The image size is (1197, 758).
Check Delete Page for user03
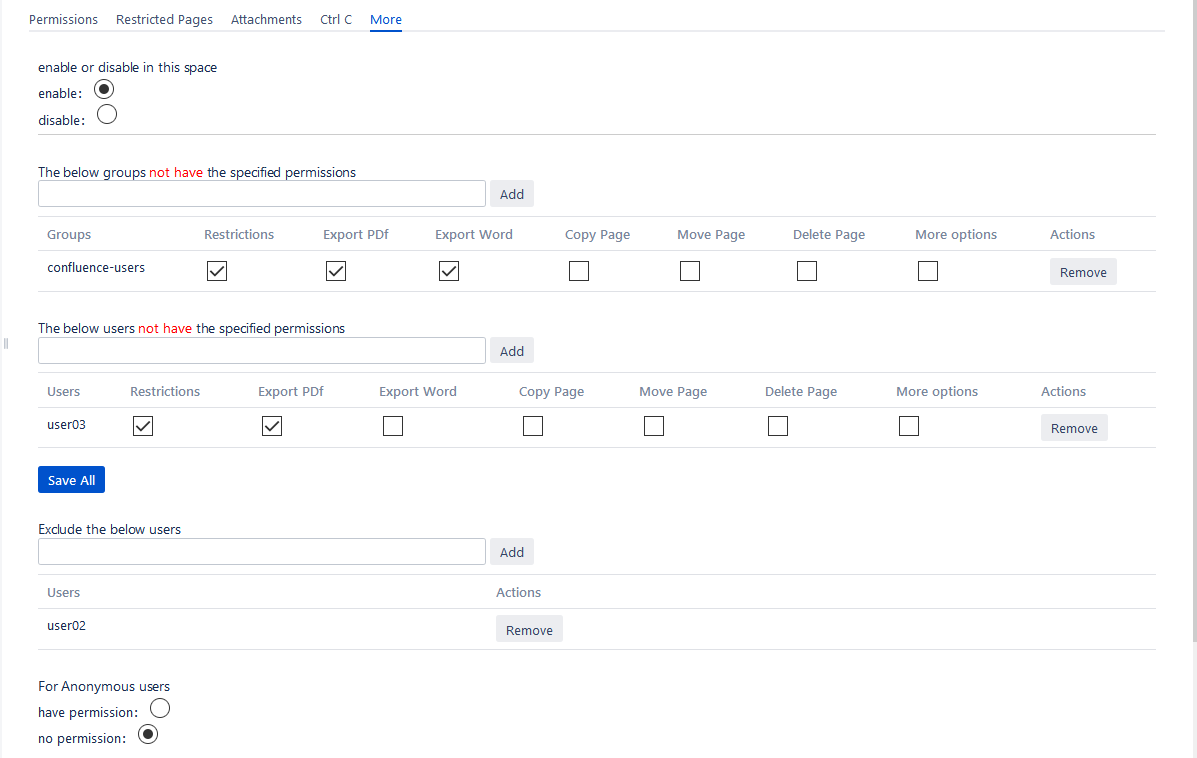tap(778, 426)
